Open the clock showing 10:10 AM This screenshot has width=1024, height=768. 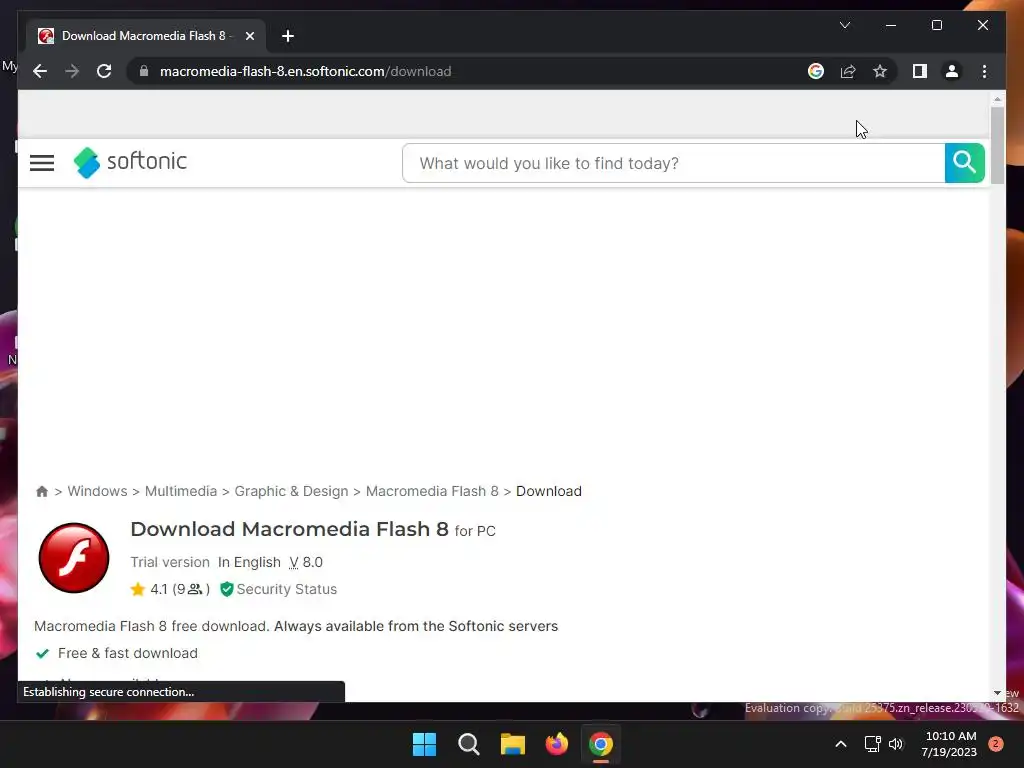(x=950, y=744)
